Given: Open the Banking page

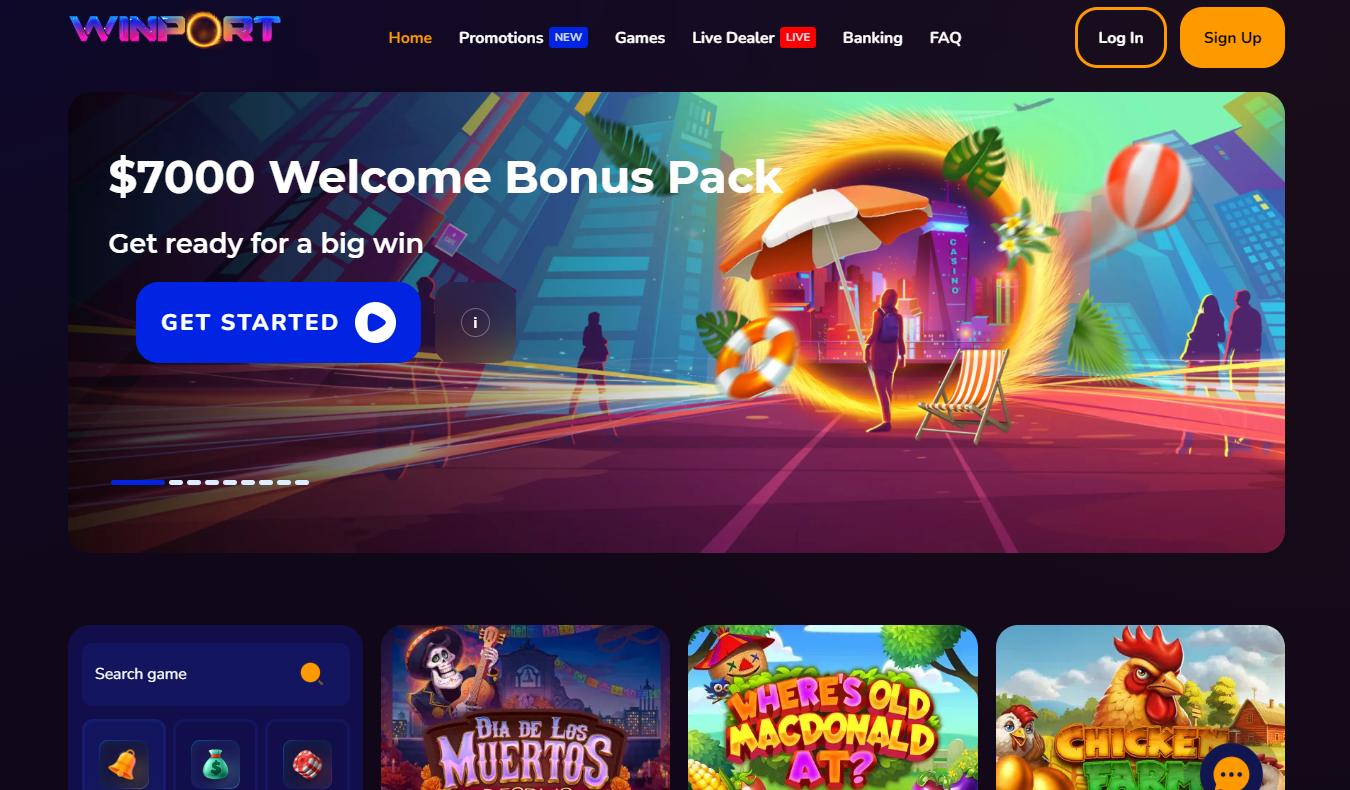Looking at the screenshot, I should (872, 38).
